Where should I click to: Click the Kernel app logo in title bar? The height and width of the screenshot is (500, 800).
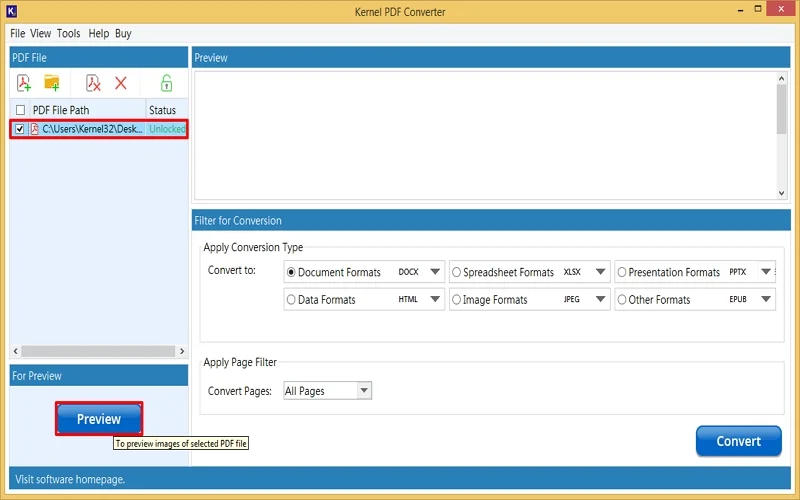click(11, 10)
